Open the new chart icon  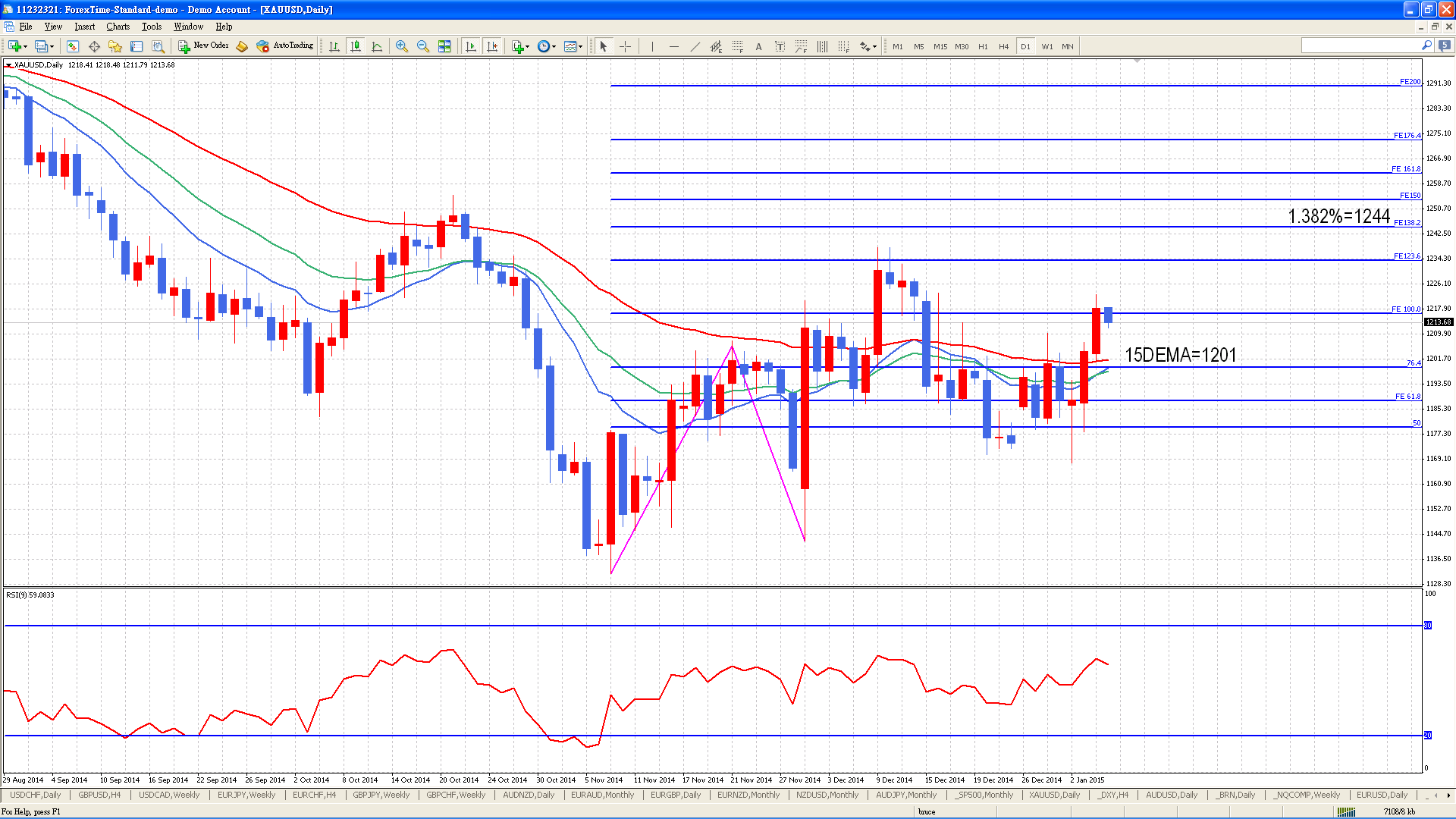14,46
